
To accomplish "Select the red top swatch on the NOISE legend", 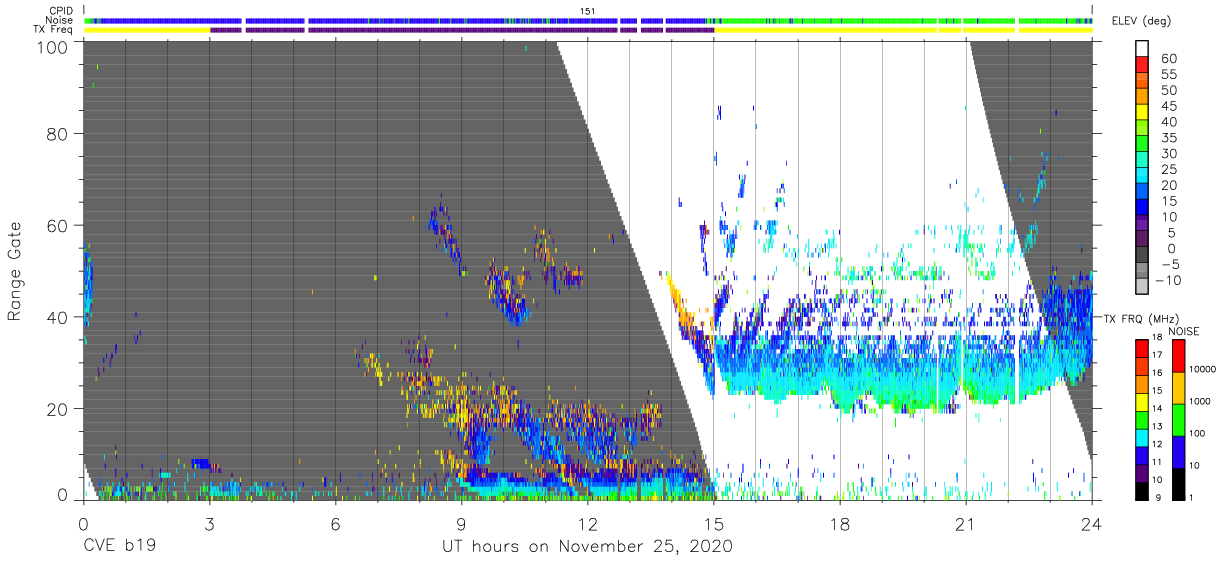I will pos(1178,355).
